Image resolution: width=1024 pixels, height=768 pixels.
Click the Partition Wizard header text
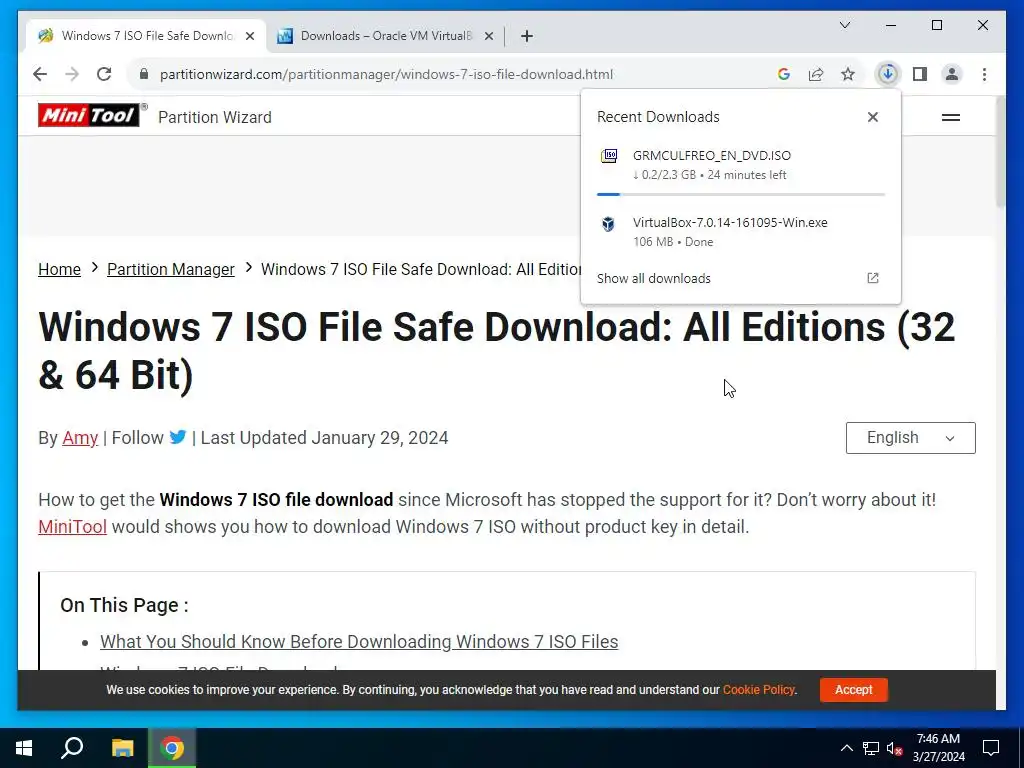215,118
